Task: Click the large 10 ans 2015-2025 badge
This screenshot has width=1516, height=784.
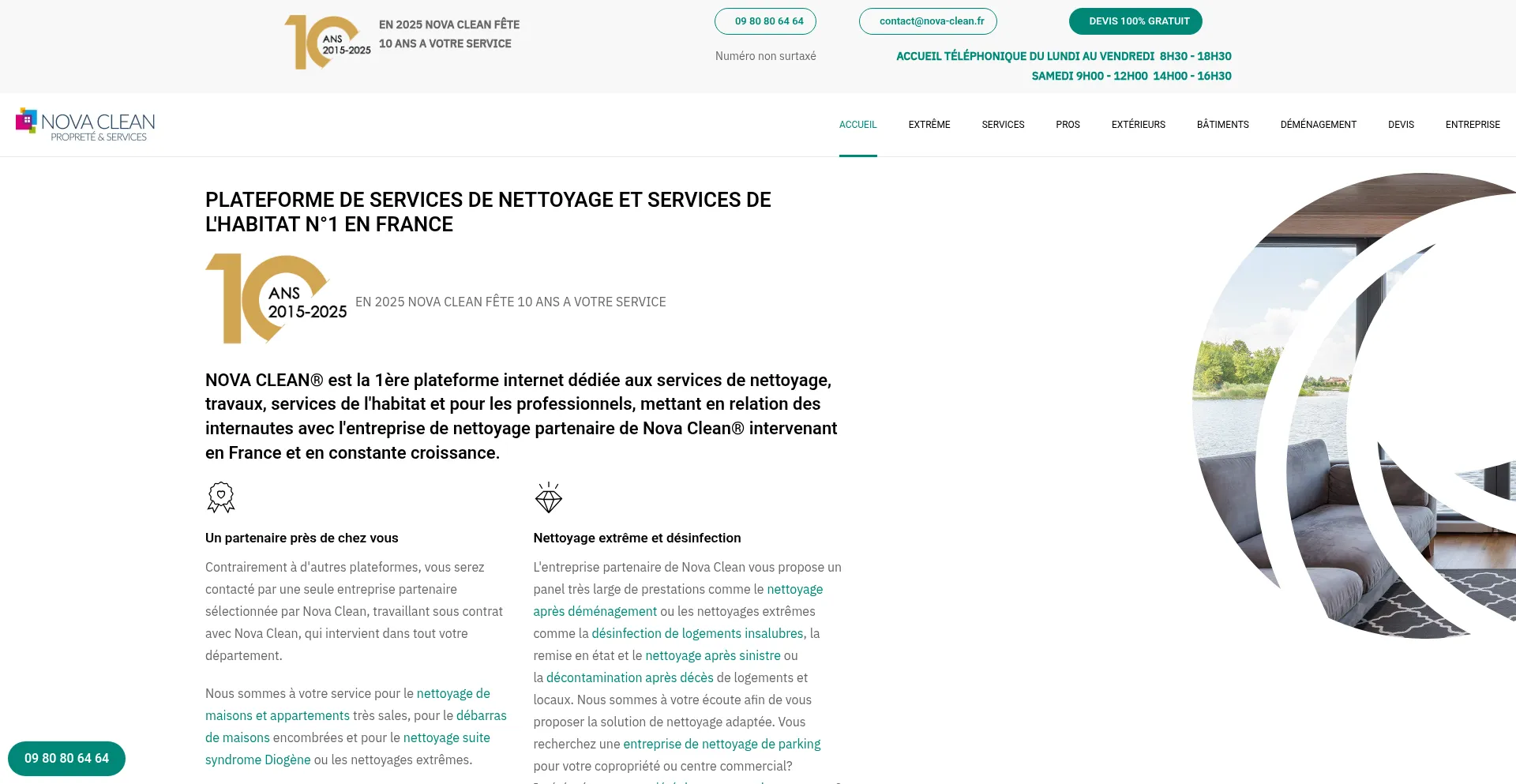Action: (276, 298)
